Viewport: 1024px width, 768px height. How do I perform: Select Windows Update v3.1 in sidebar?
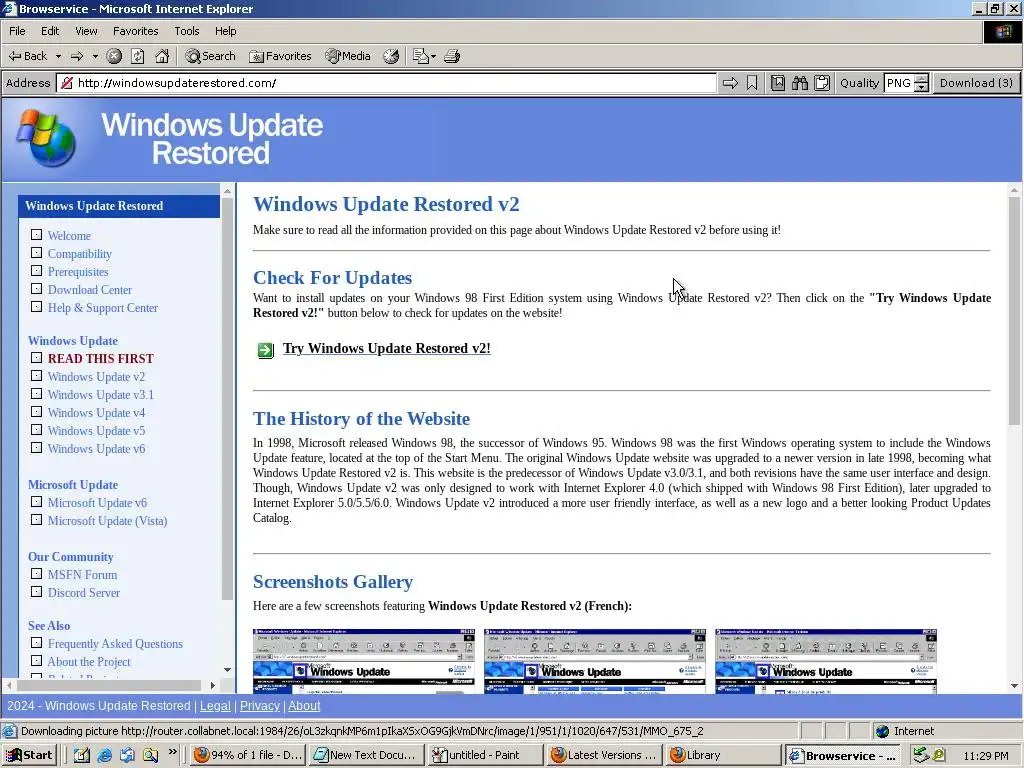pos(101,394)
